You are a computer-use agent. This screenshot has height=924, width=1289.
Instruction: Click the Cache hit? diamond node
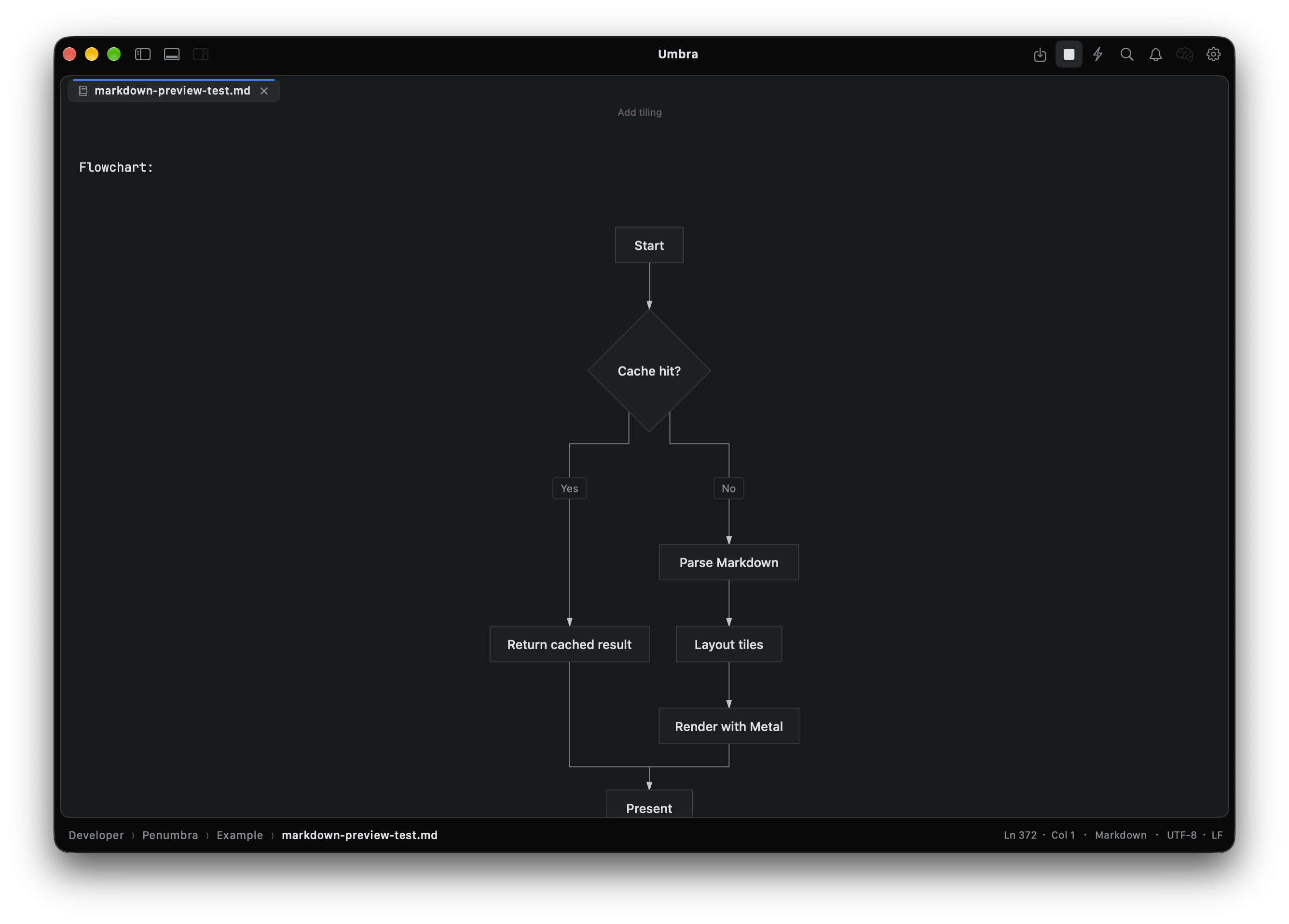coord(649,371)
